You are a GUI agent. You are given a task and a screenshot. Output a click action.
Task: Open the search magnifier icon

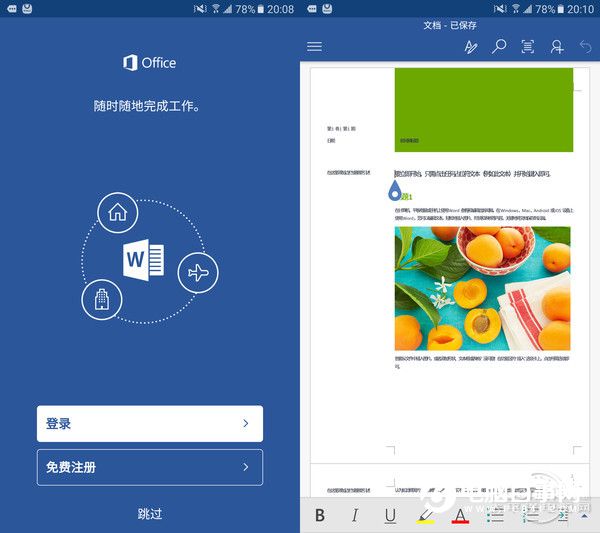click(499, 46)
